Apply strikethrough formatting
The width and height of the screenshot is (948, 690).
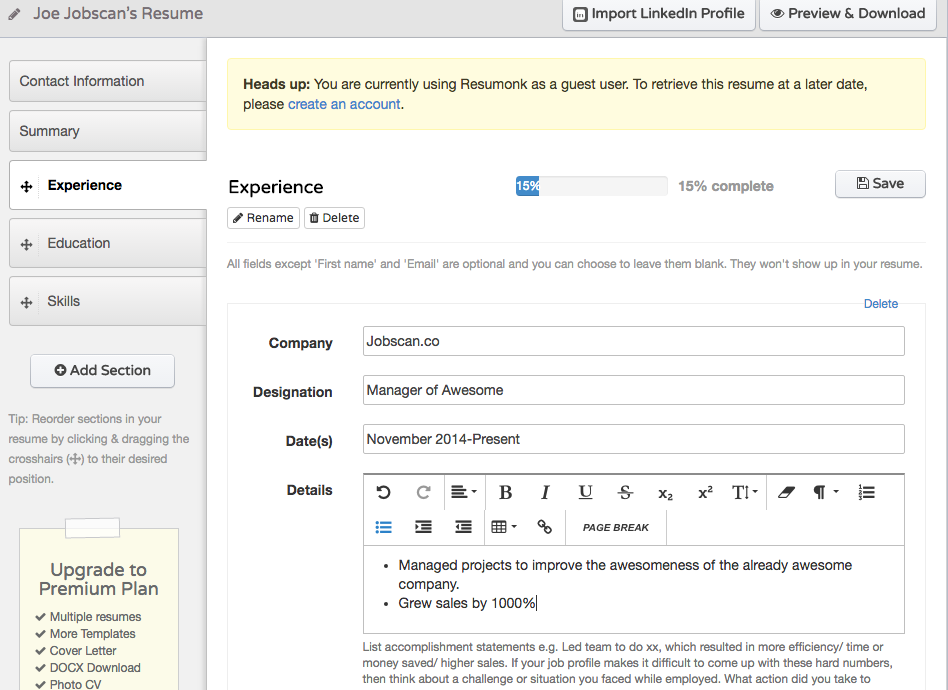pyautogui.click(x=625, y=492)
